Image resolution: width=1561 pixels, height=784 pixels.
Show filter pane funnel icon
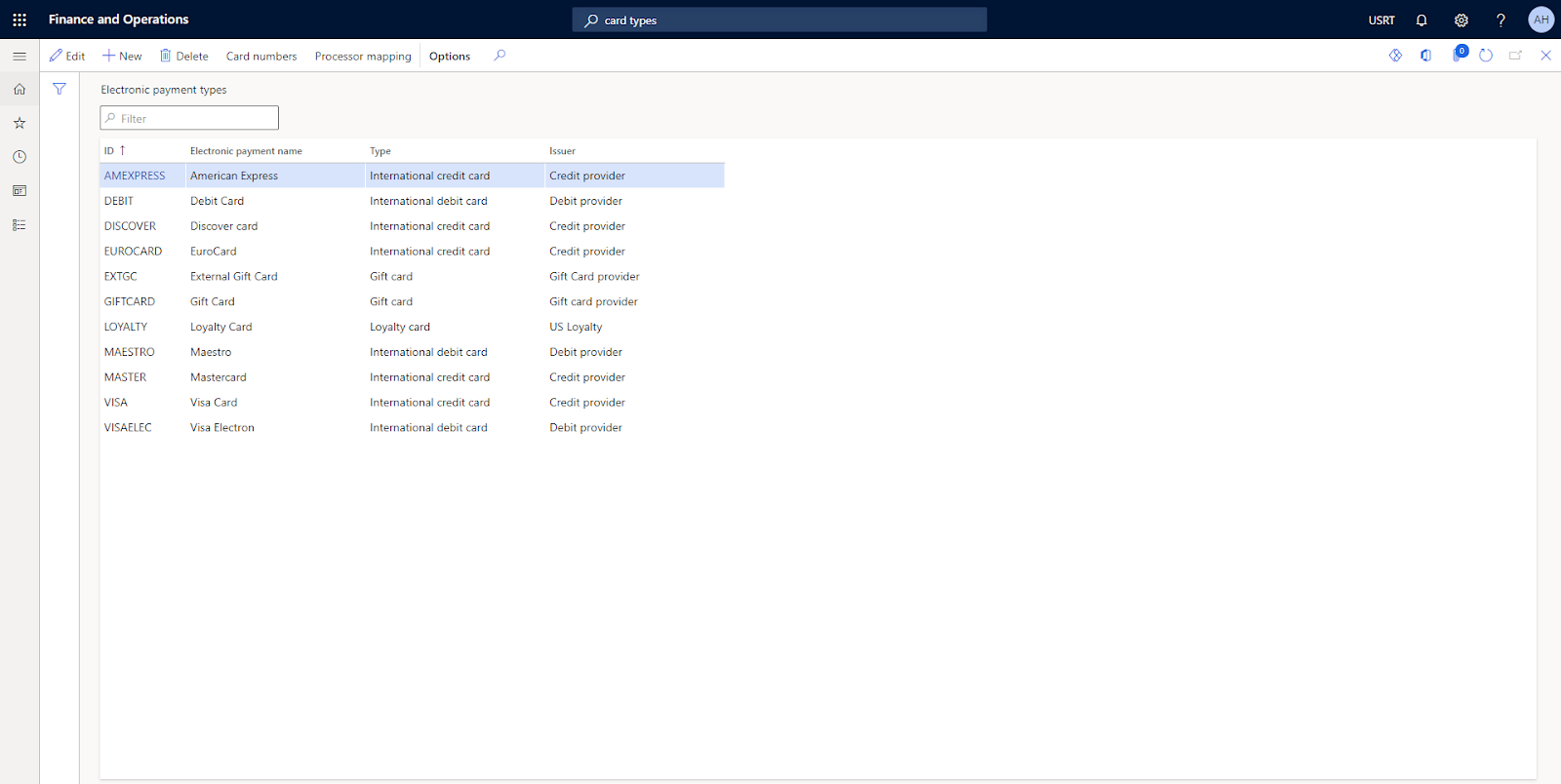coord(60,89)
